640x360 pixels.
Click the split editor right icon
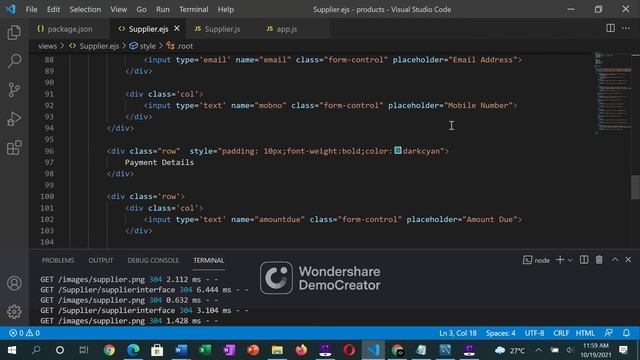[610, 28]
